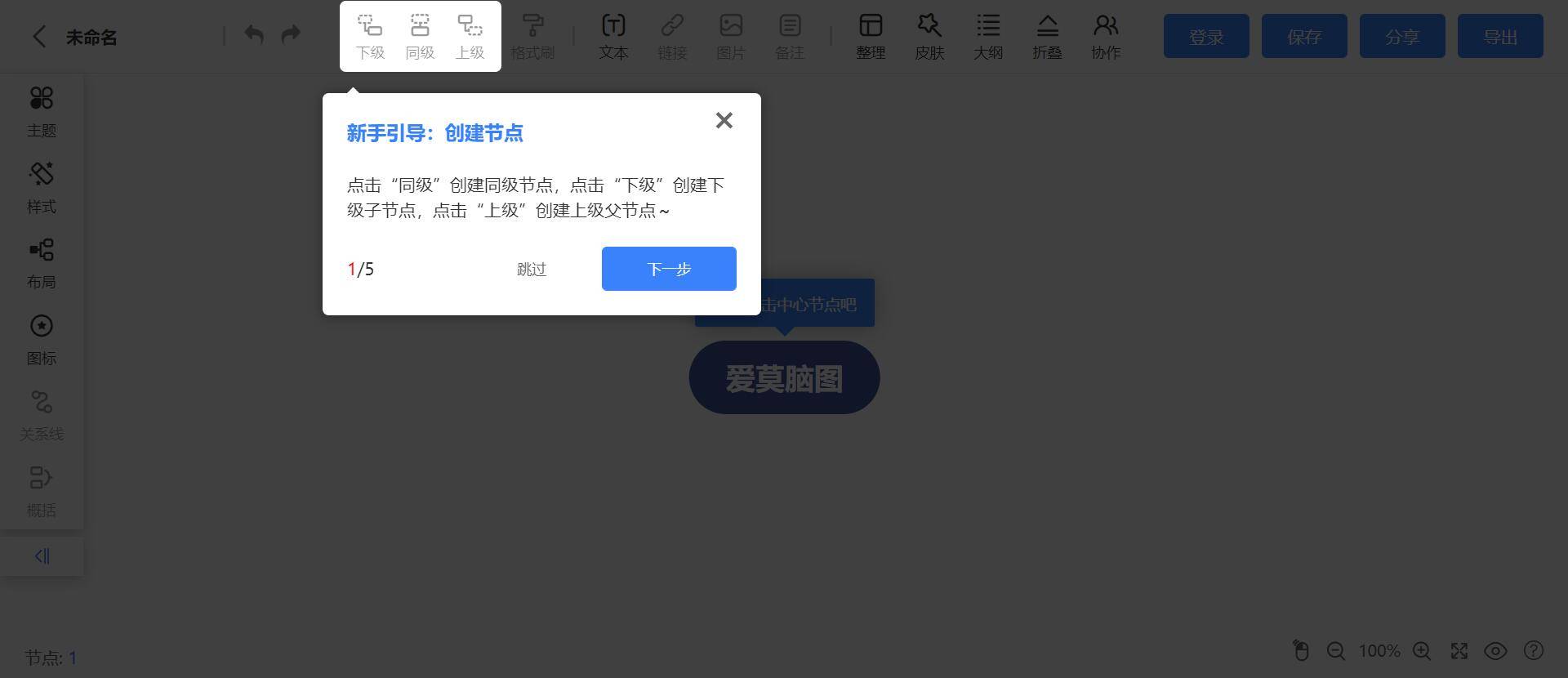This screenshot has width=1568, height=678.
Task: Click the 导出 export button
Action: coord(1500,36)
